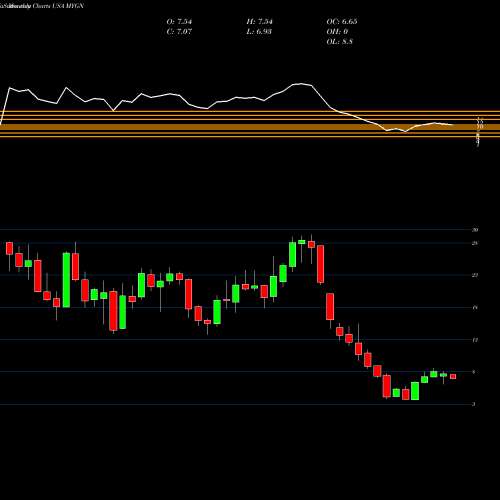Click the 'OC: 6.65' value
The image size is (500, 500).
coord(342,22)
